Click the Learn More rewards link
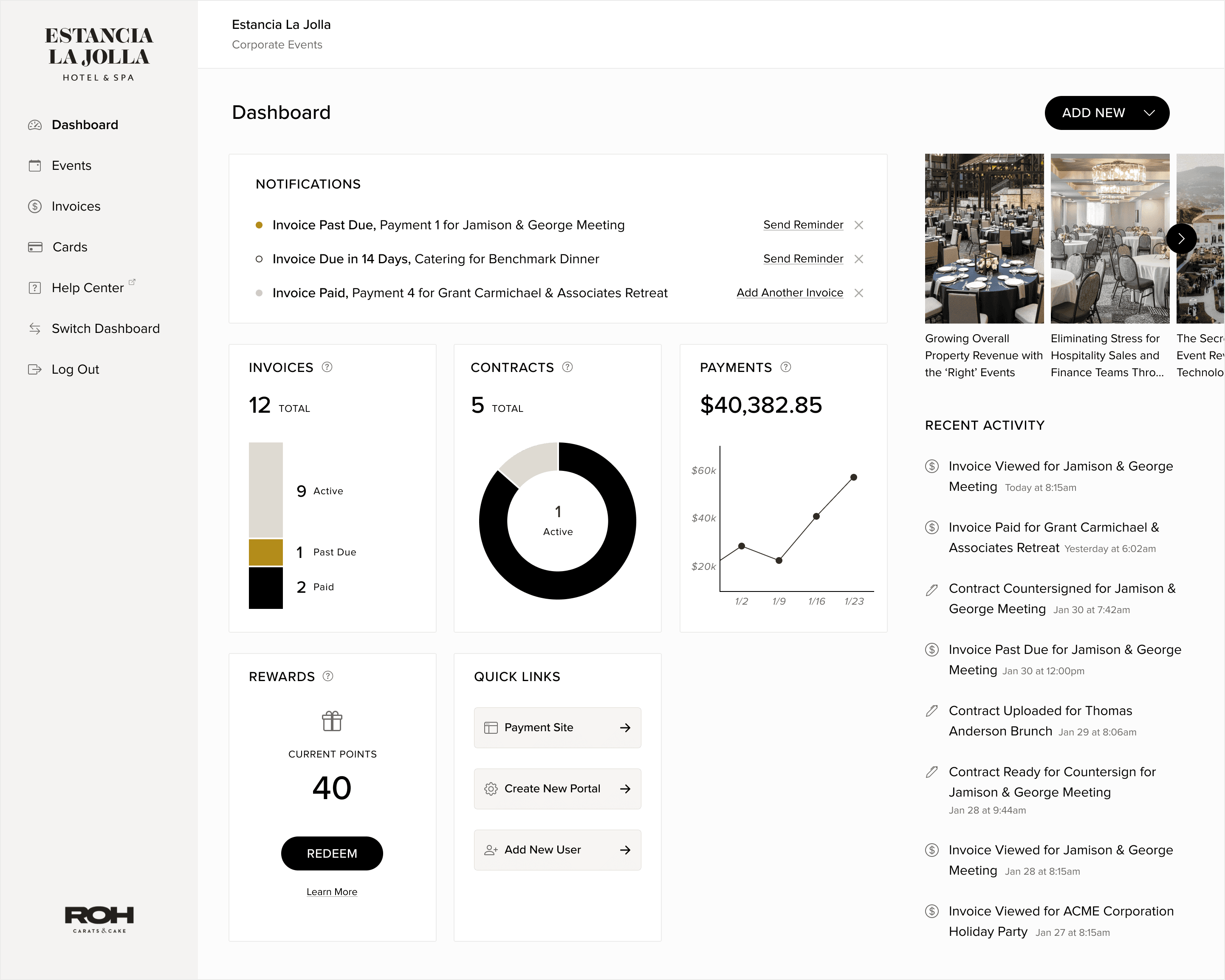 click(x=332, y=892)
